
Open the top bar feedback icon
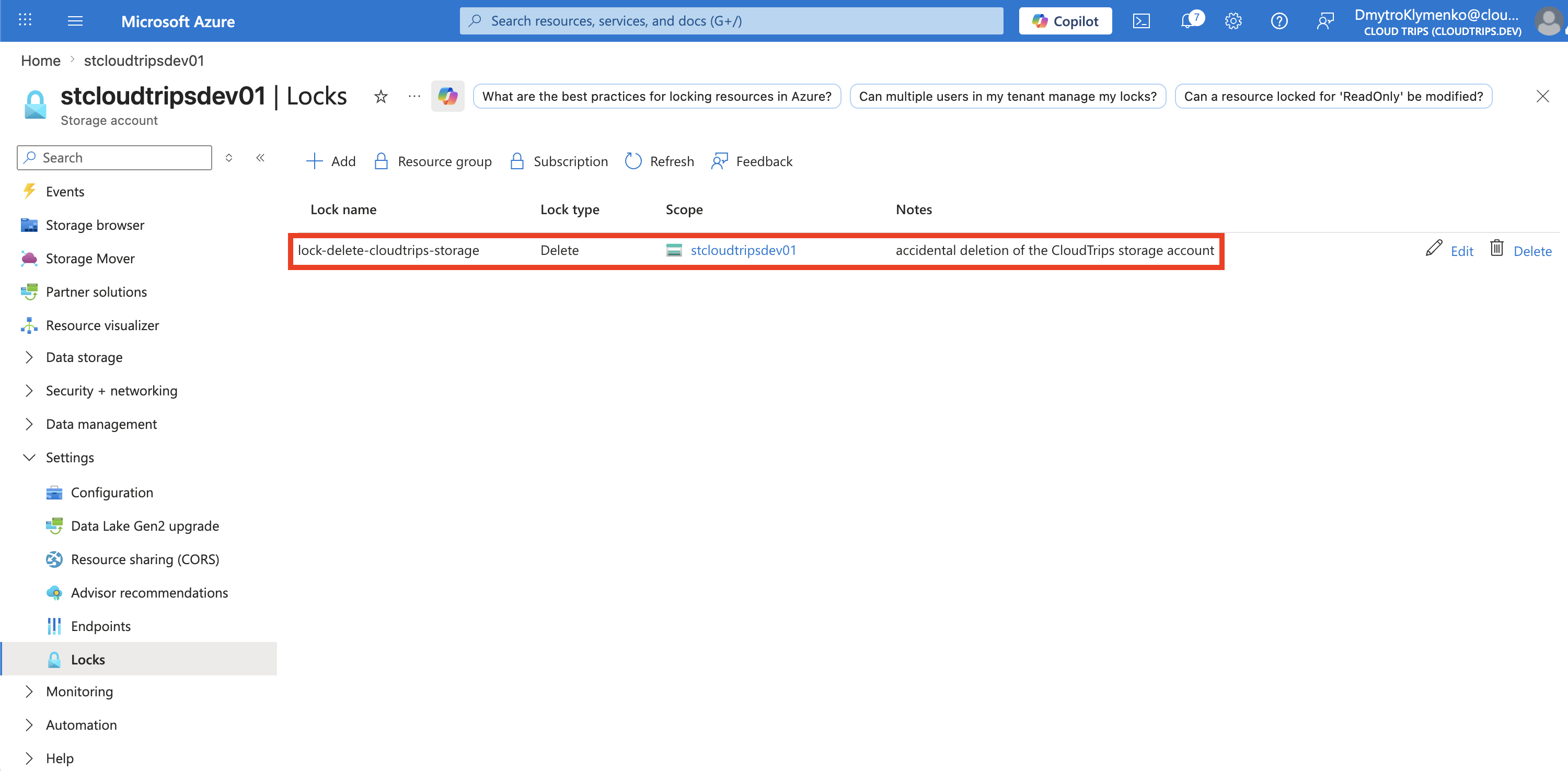click(1325, 21)
